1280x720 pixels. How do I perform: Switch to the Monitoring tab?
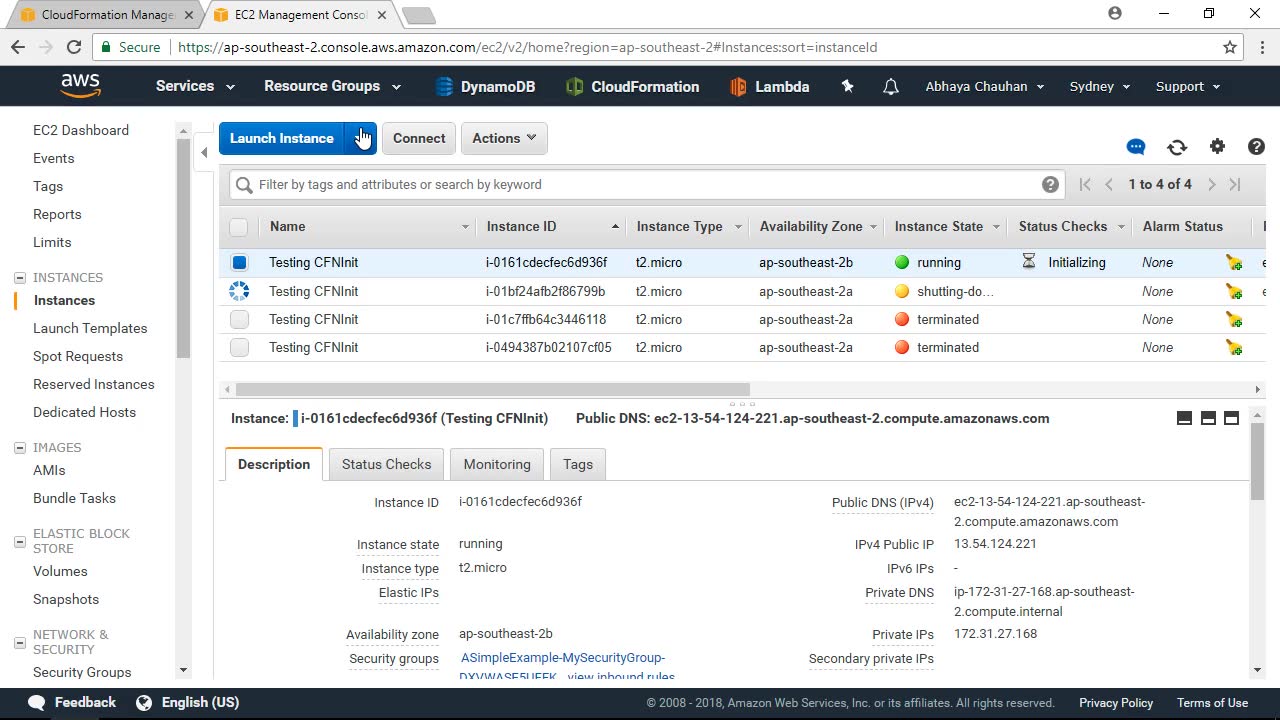coord(497,464)
